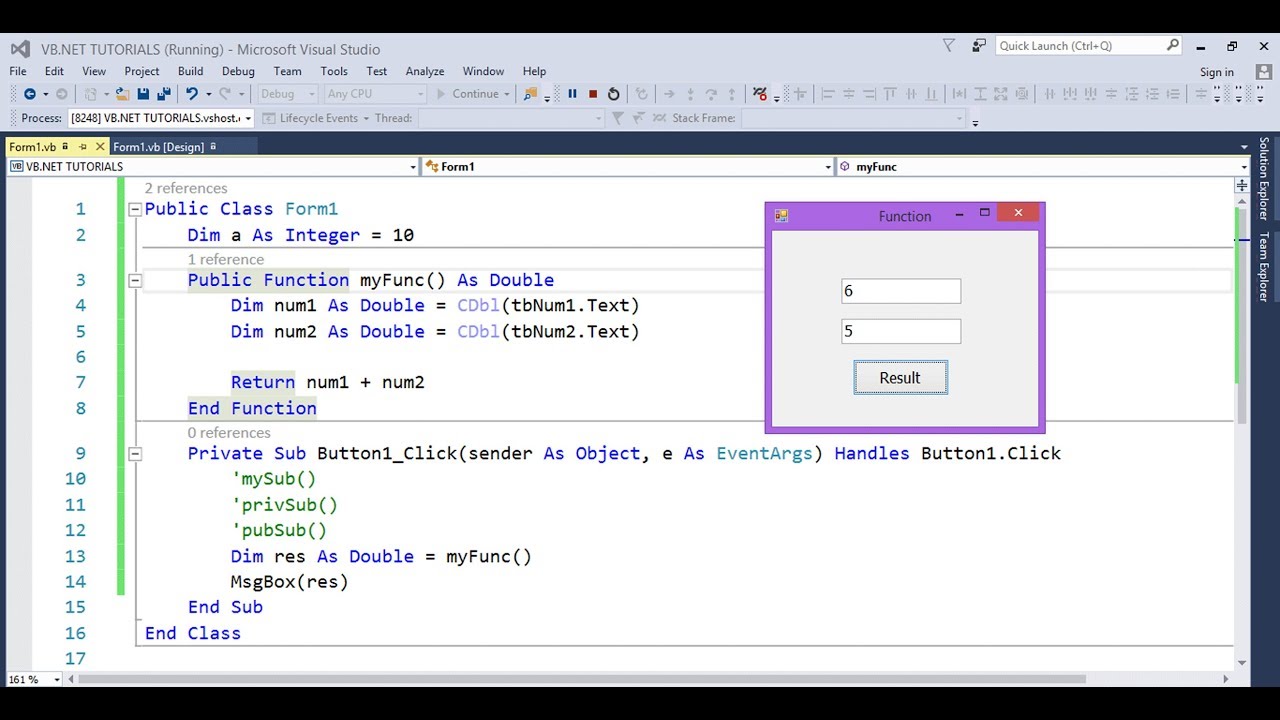Open the Team Explorer side tab

click(x=1264, y=267)
